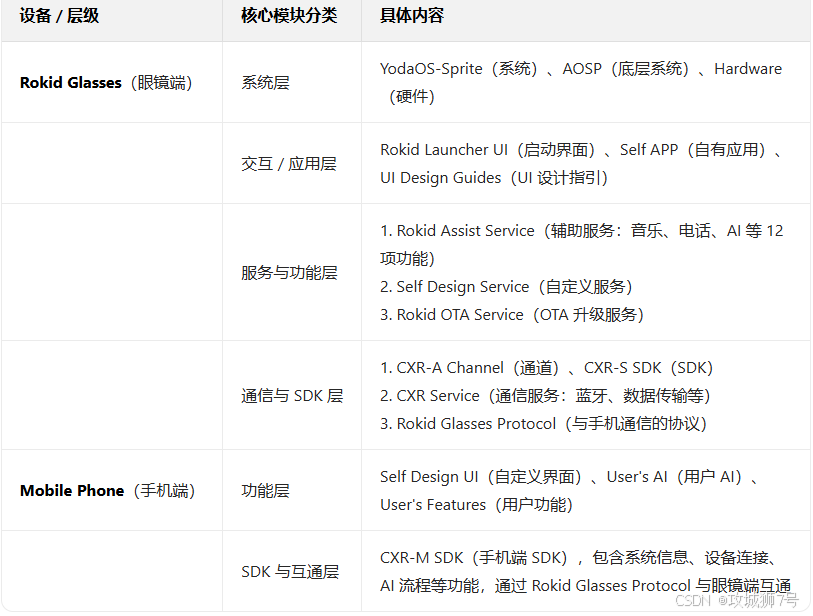Select the 通信与 SDK 层 cell
This screenshot has height=616, width=813.
click(x=292, y=396)
